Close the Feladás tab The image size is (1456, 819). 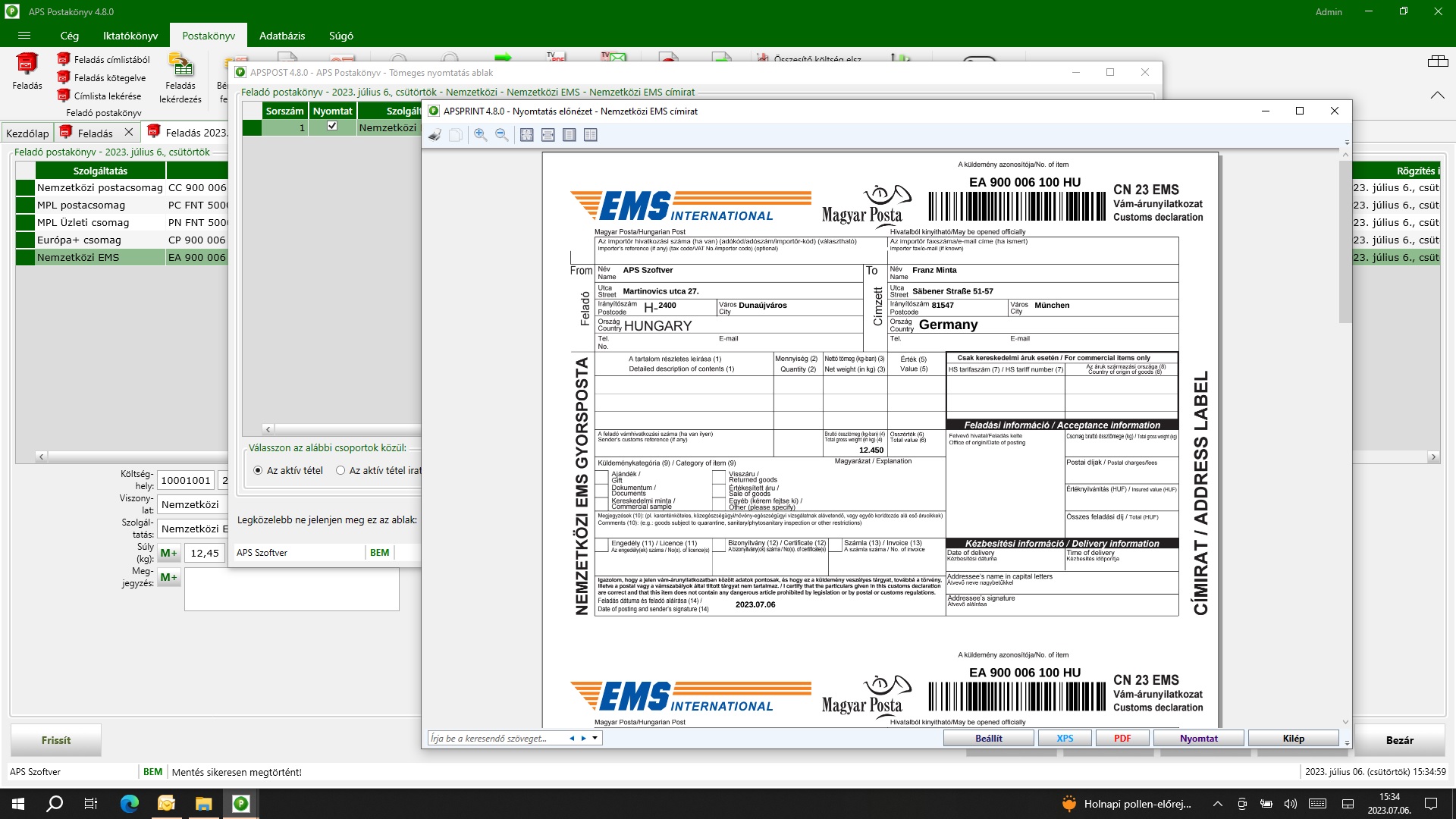[129, 132]
